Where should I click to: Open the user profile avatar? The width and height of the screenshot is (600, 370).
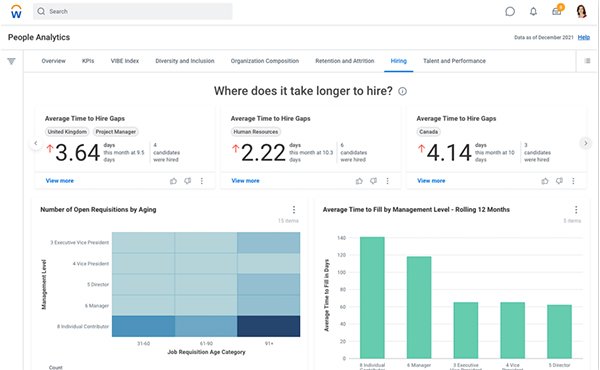click(581, 11)
